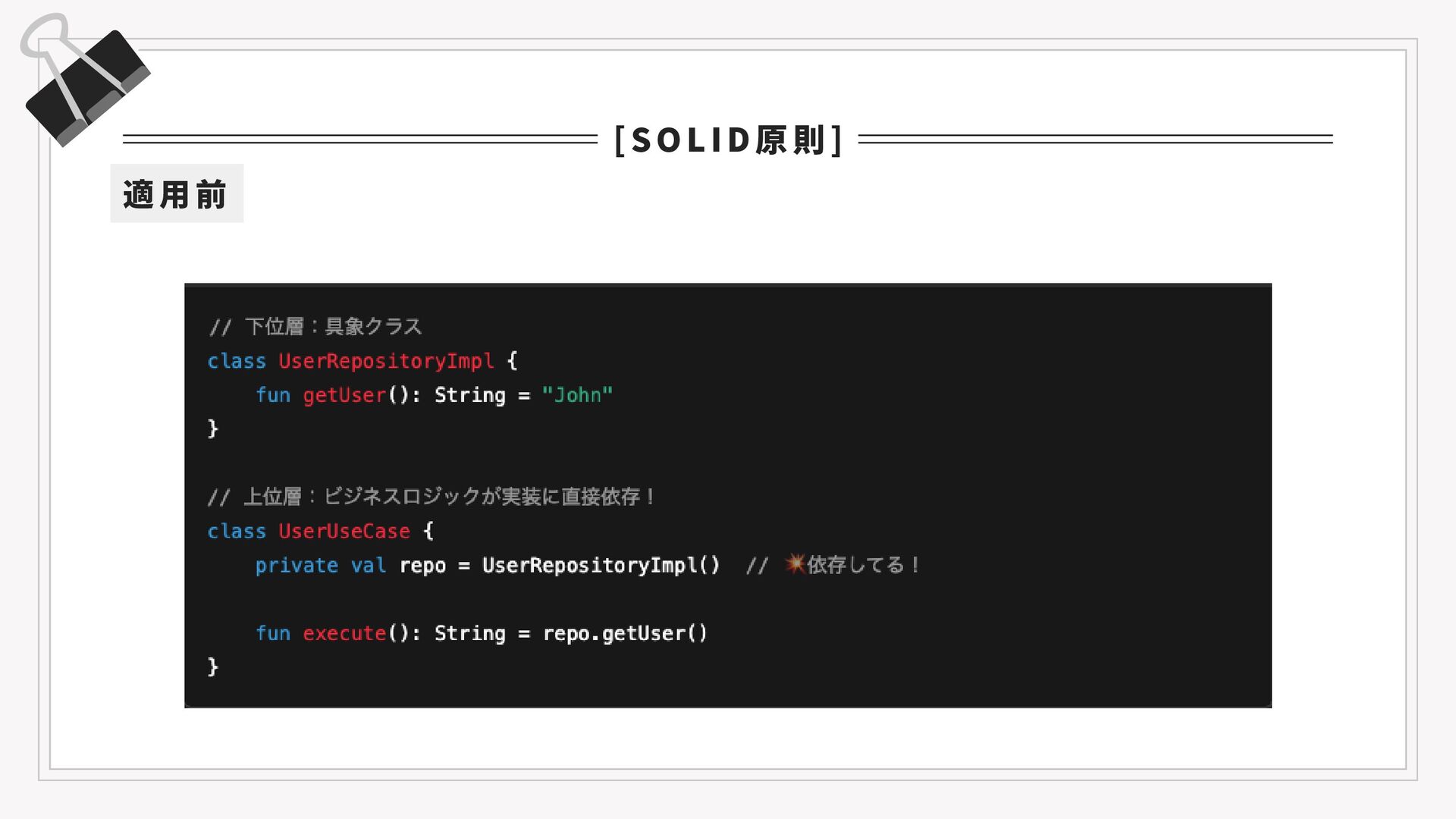Click the UserRepositoryImpl() constructor call
This screenshot has width=1456, height=819.
click(601, 565)
